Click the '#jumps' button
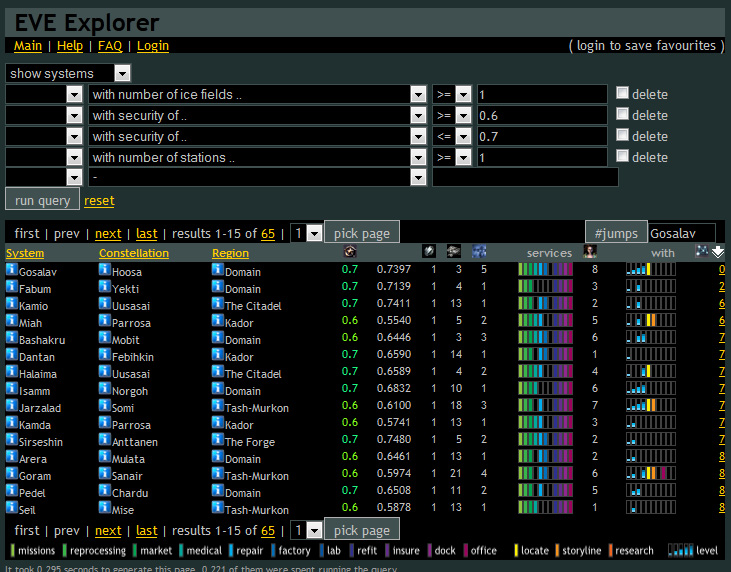This screenshot has height=572, width=731. coord(616,232)
